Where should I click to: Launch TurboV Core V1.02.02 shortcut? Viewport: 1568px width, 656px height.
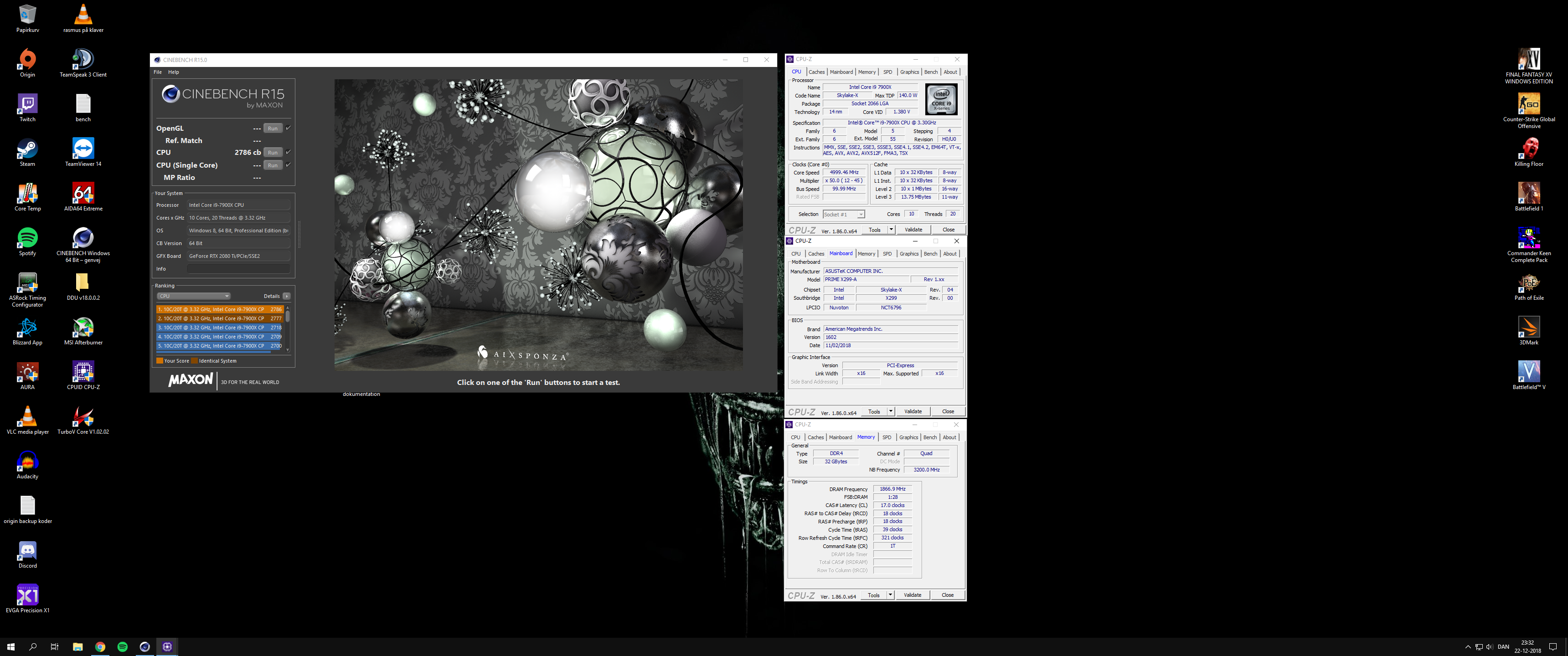click(83, 420)
